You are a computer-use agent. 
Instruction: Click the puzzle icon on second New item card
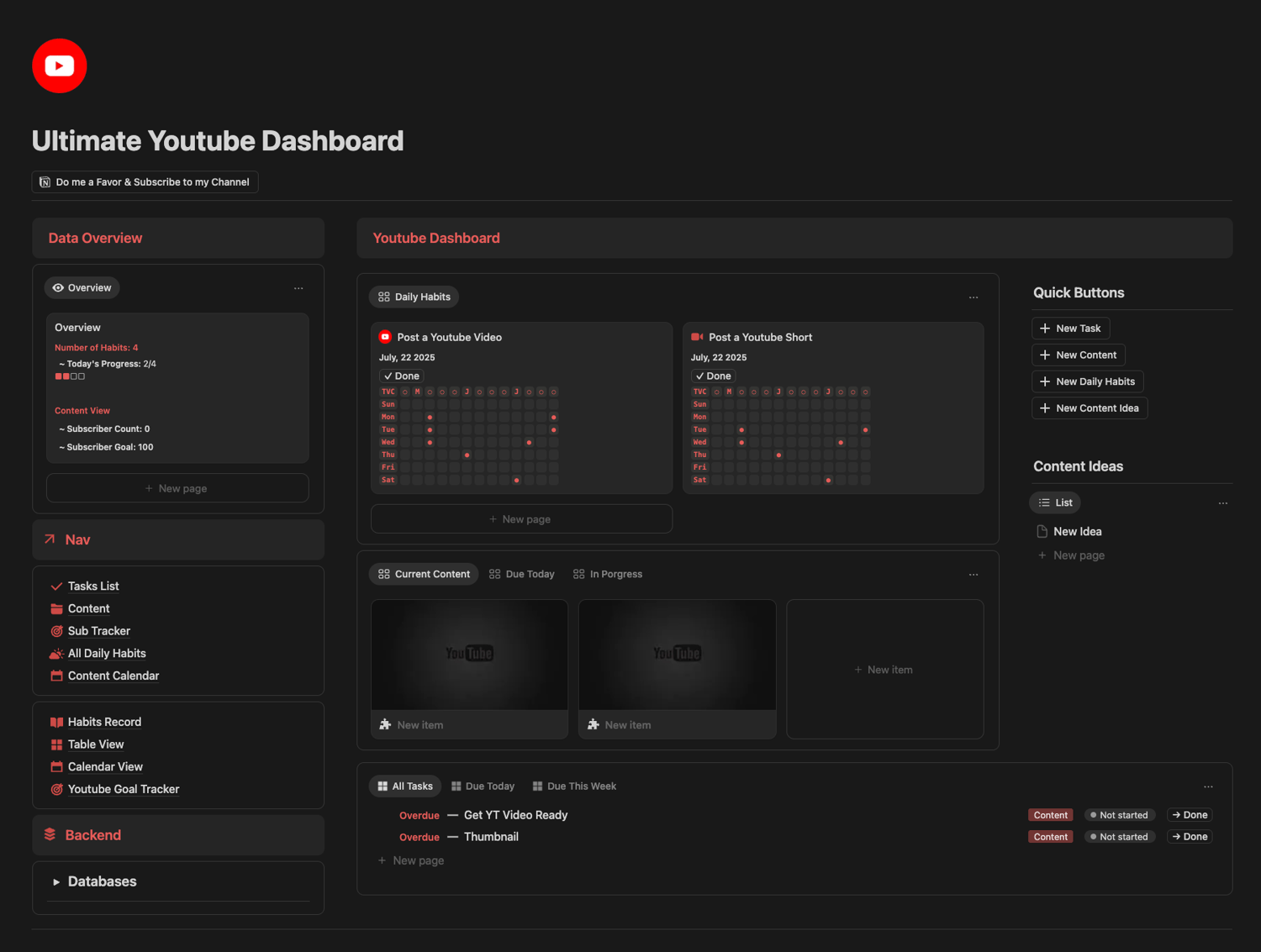pyautogui.click(x=593, y=724)
